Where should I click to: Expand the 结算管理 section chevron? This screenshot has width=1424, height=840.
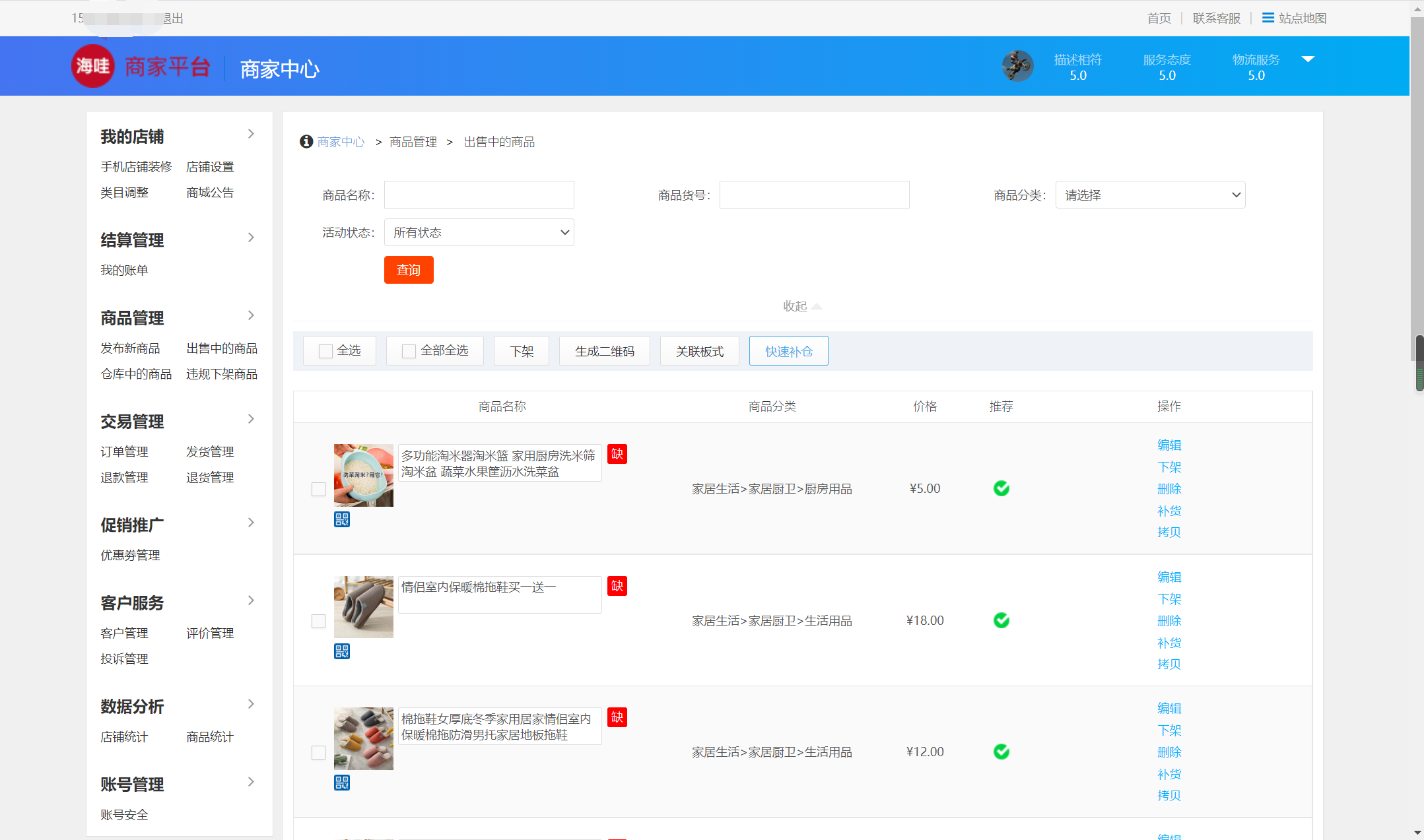251,238
